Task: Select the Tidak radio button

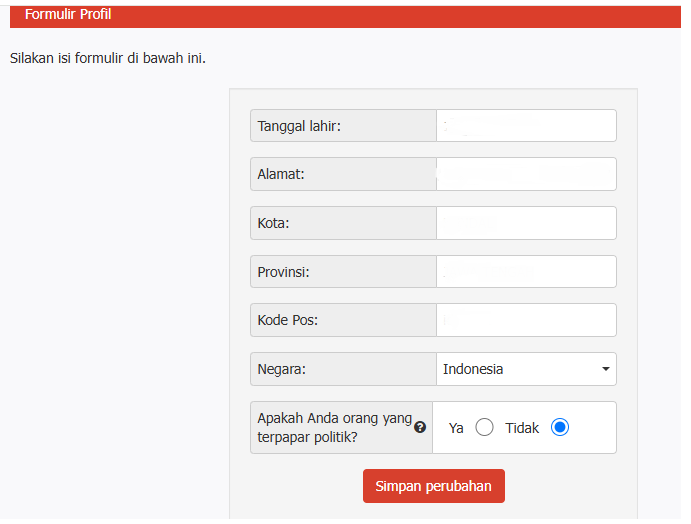Action: click(560, 428)
